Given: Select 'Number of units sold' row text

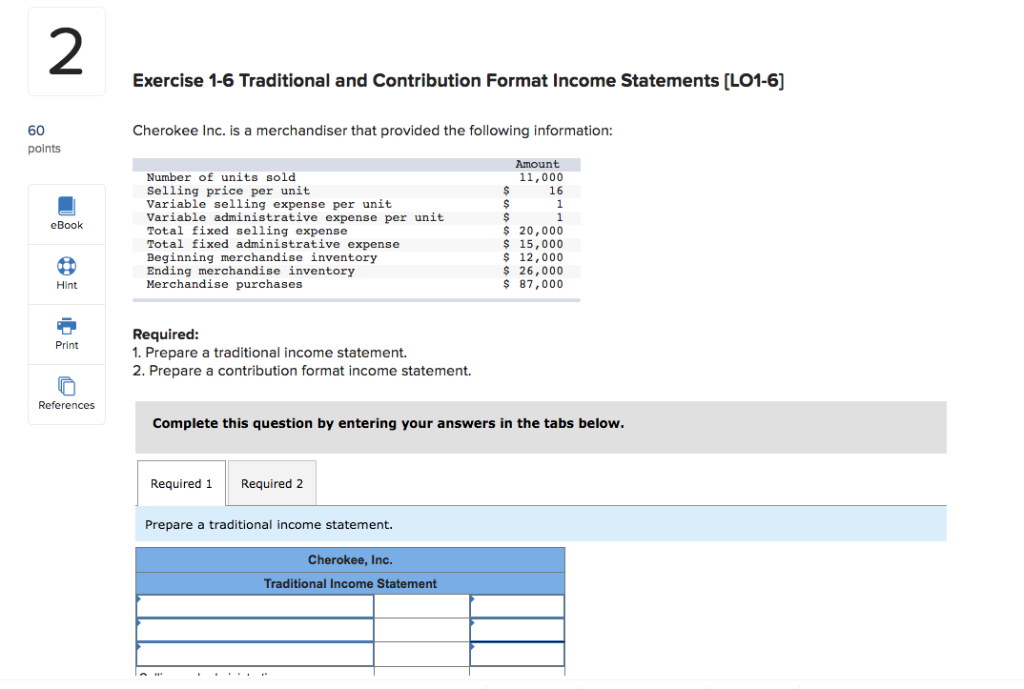Looking at the screenshot, I should 221,177.
